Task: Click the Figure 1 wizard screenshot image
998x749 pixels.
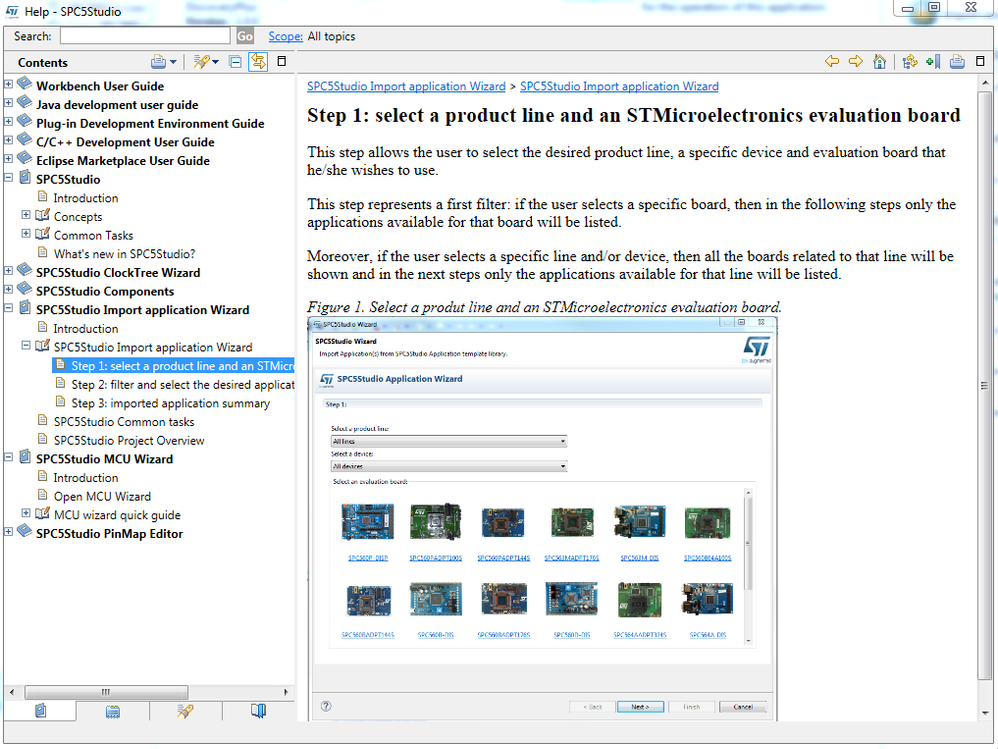Action: 542,519
